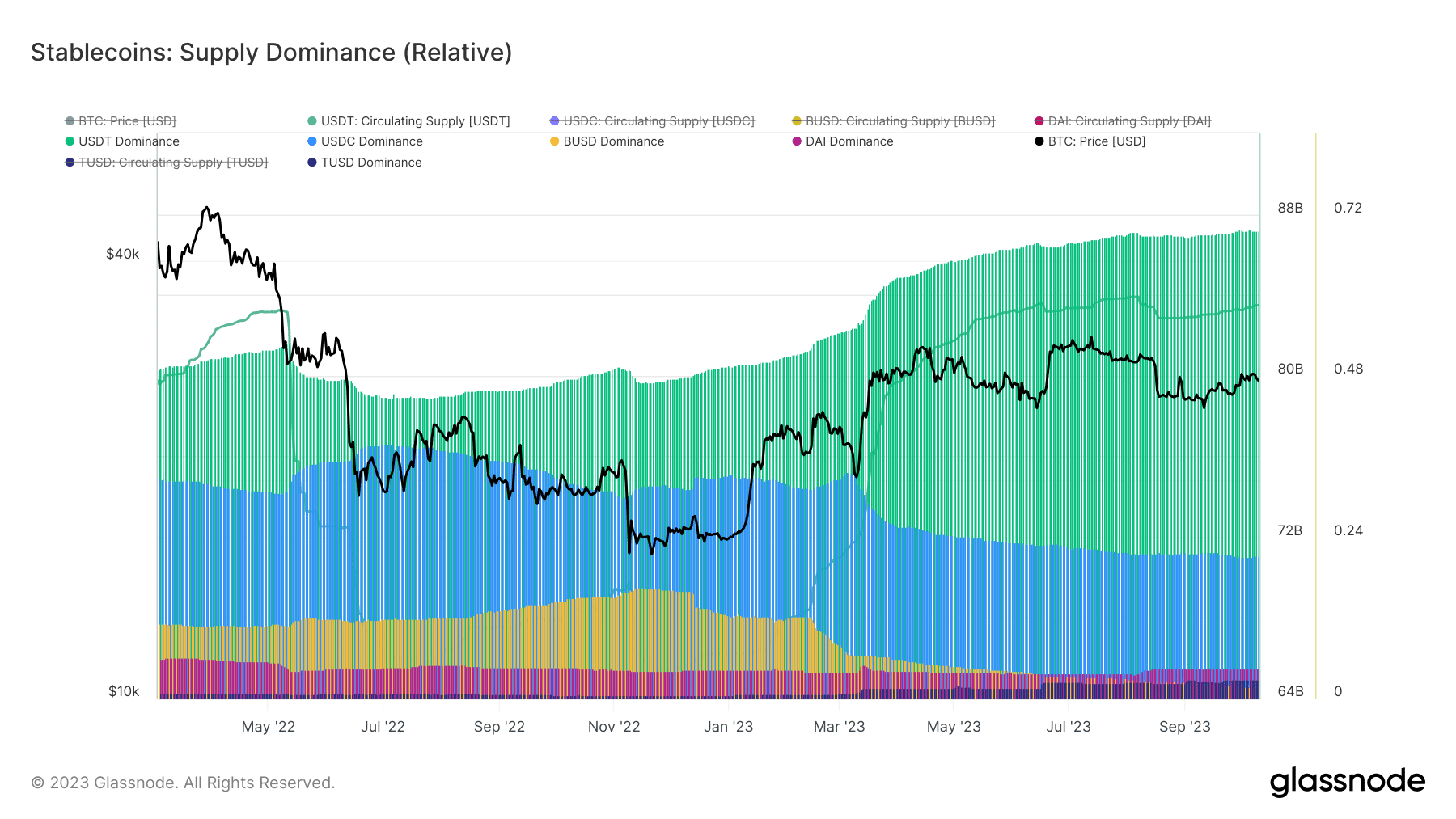Click the "Mar '23" date axis label
This screenshot has width=1456, height=819.
click(x=840, y=727)
